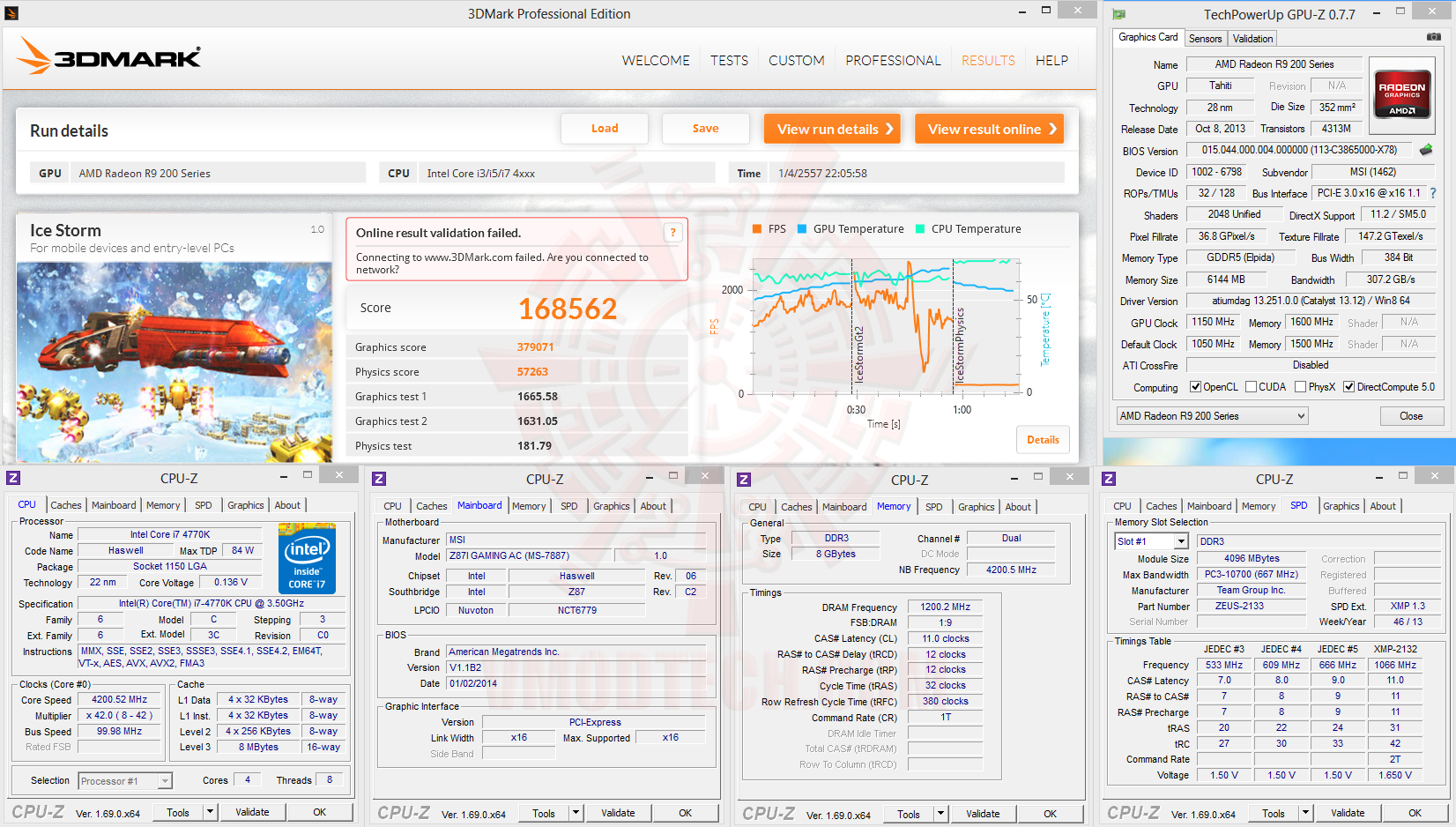This screenshot has width=1456, height=827.
Task: Click the Ice Storm test thumbnail image
Action: (175, 362)
